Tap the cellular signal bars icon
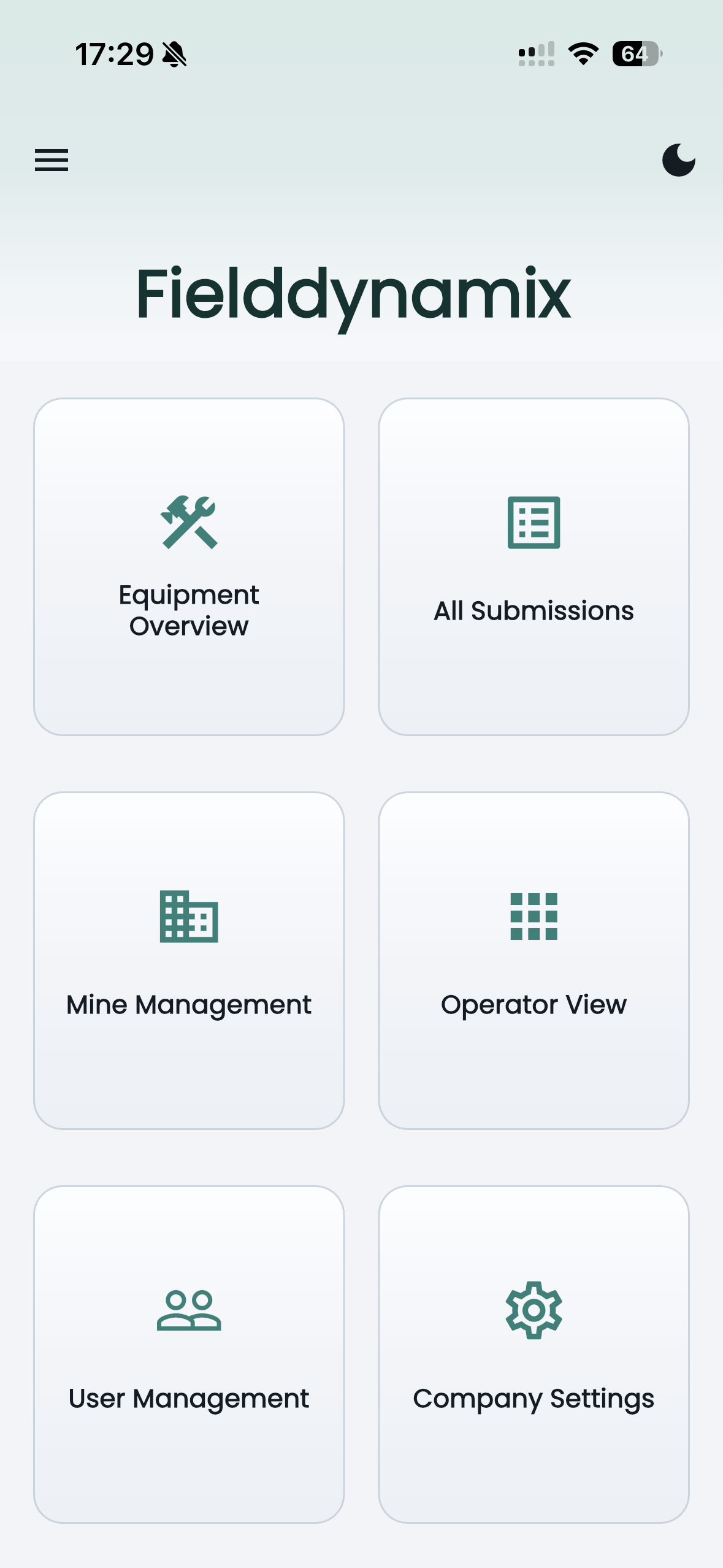723x1568 pixels. pos(537,54)
